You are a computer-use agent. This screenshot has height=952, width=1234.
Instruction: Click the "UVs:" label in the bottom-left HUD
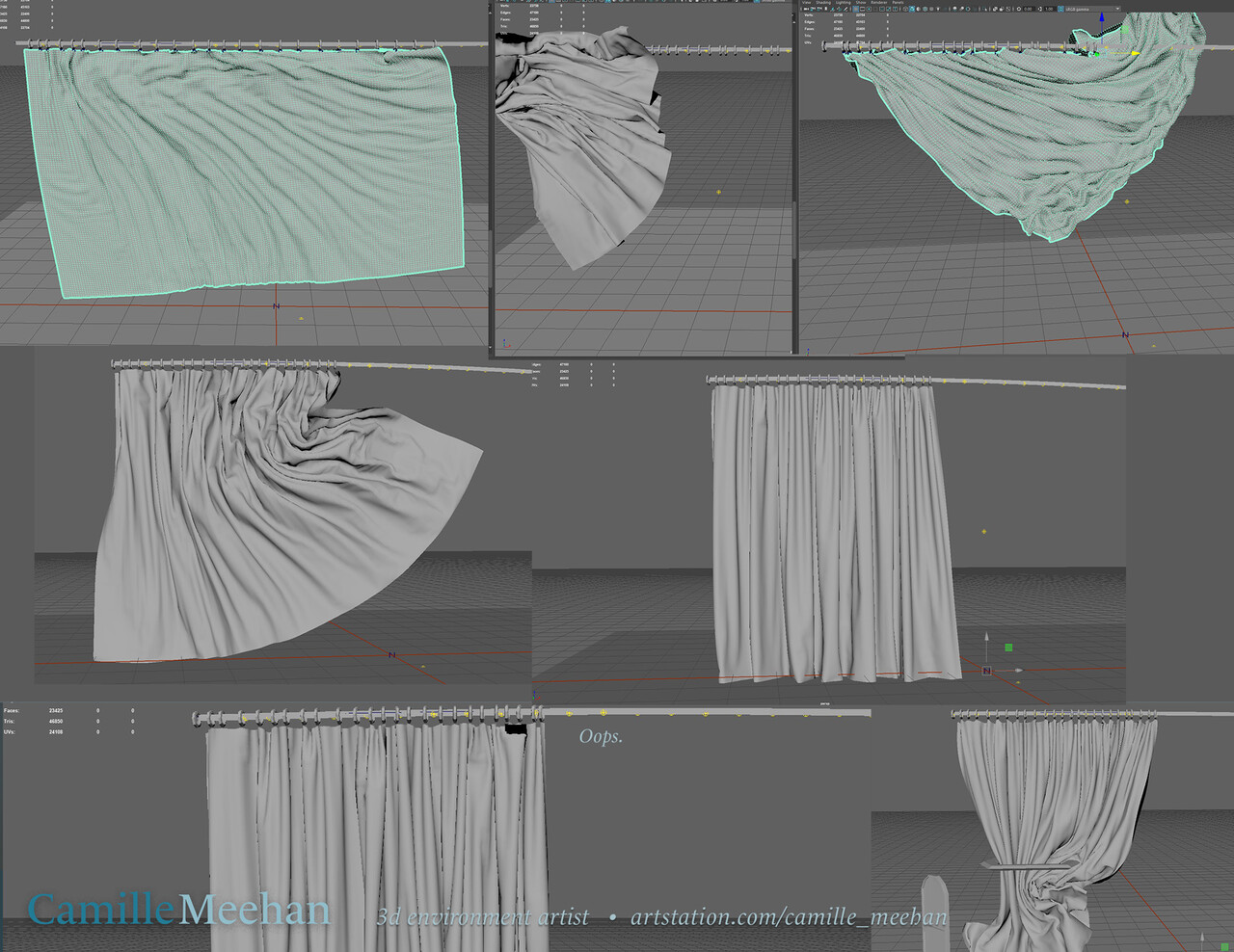pyautogui.click(x=10, y=732)
